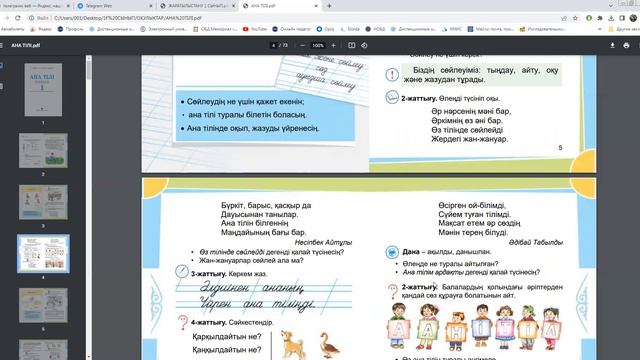
Task: Switch to the Яндекс search tab
Action: click(36, 6)
